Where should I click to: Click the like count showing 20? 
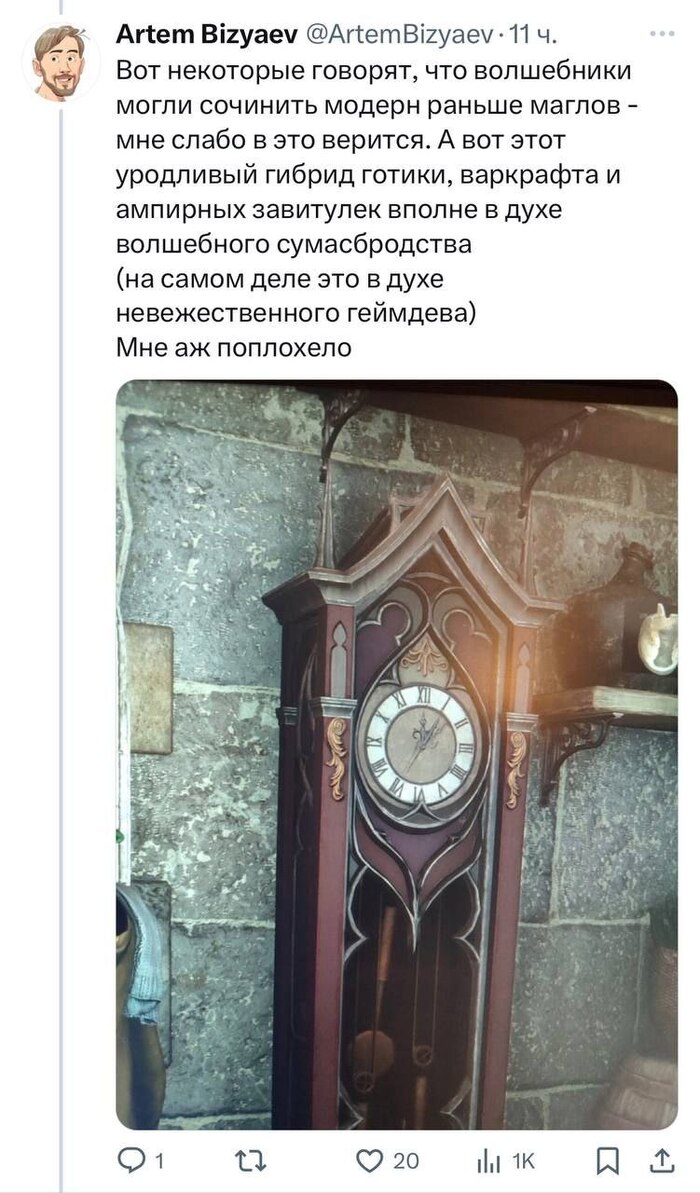[406, 1161]
